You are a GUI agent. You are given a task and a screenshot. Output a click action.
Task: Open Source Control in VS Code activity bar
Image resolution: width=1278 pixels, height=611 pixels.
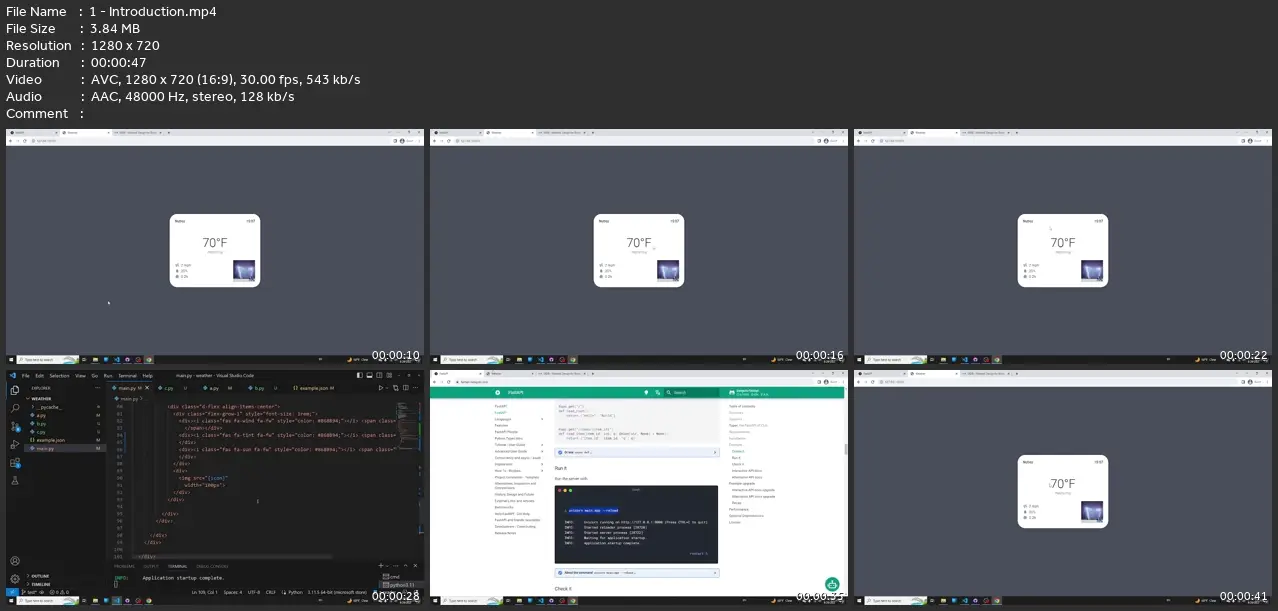pos(15,427)
